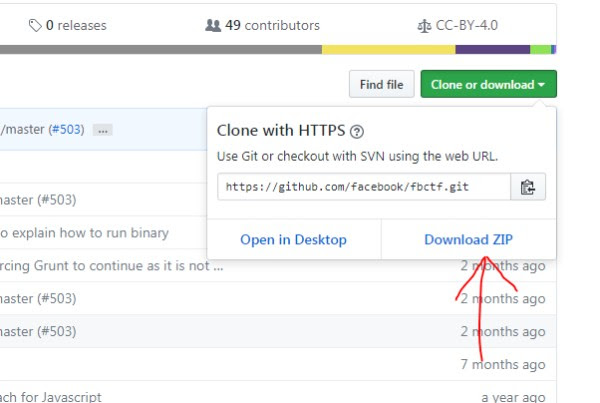This screenshot has height=403, width=600.
Task: Open commit about forcing Grunt to continue
Action: pos(111,266)
